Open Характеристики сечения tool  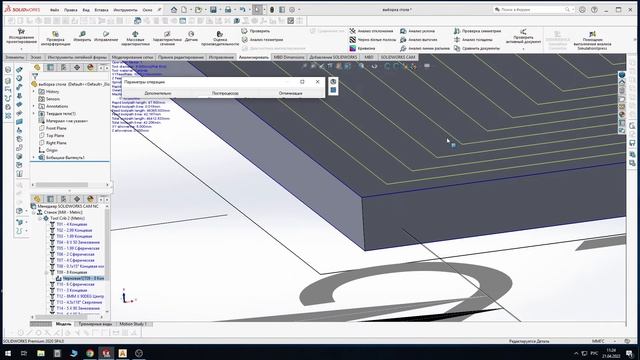(x=167, y=37)
